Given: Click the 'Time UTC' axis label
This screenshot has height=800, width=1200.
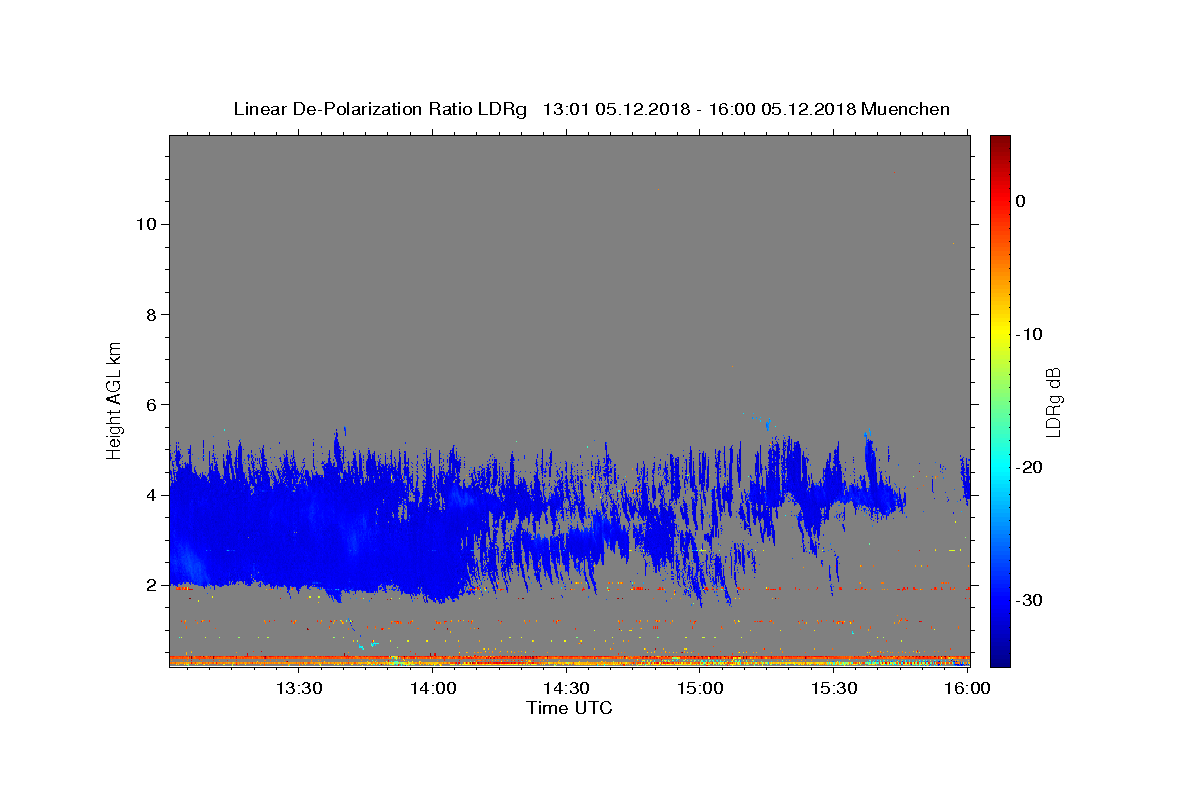Looking at the screenshot, I should tap(569, 708).
